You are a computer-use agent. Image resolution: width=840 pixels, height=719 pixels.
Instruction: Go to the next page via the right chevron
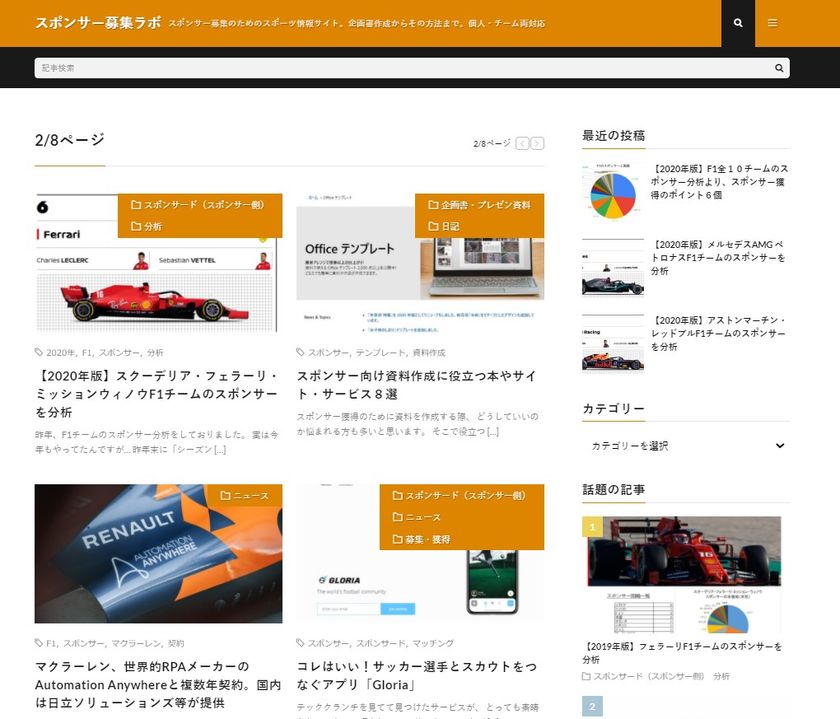[536, 142]
